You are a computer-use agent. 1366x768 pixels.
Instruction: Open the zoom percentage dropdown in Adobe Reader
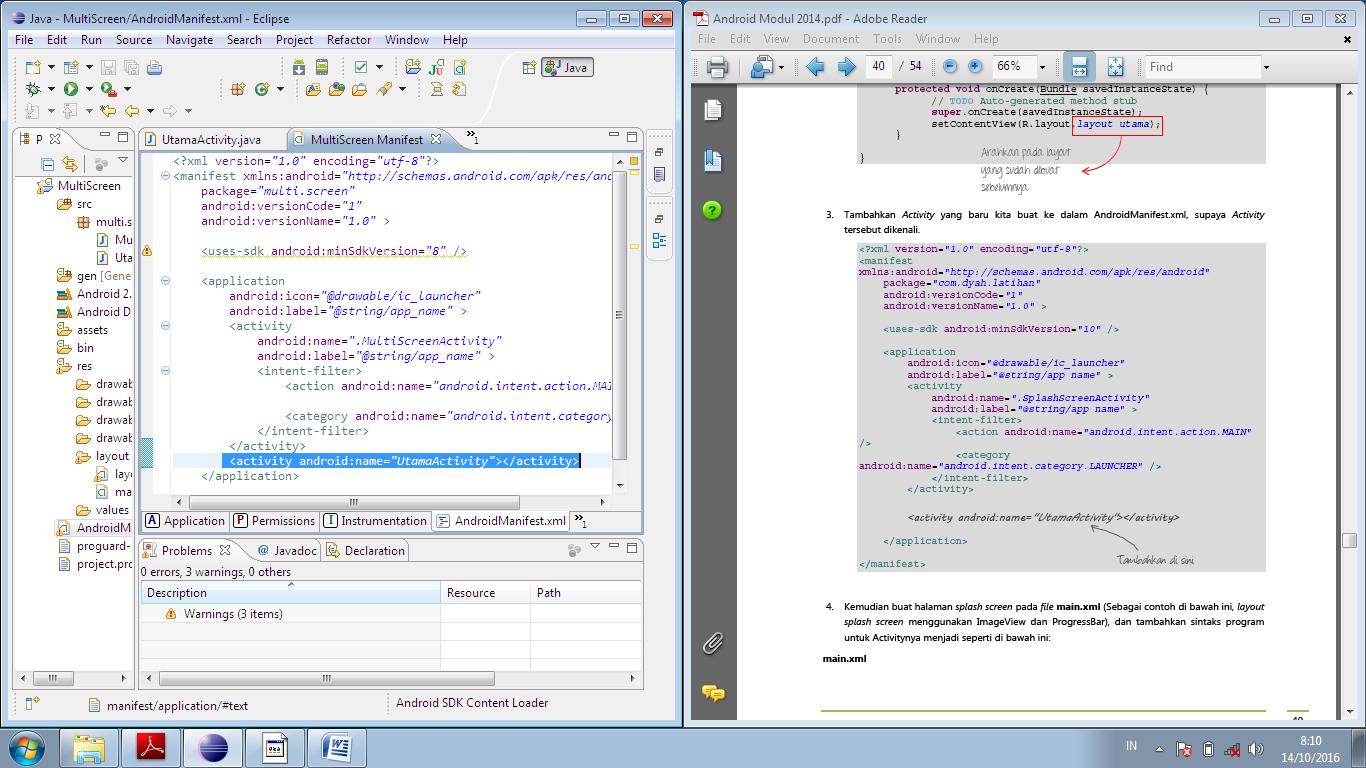coord(1044,66)
